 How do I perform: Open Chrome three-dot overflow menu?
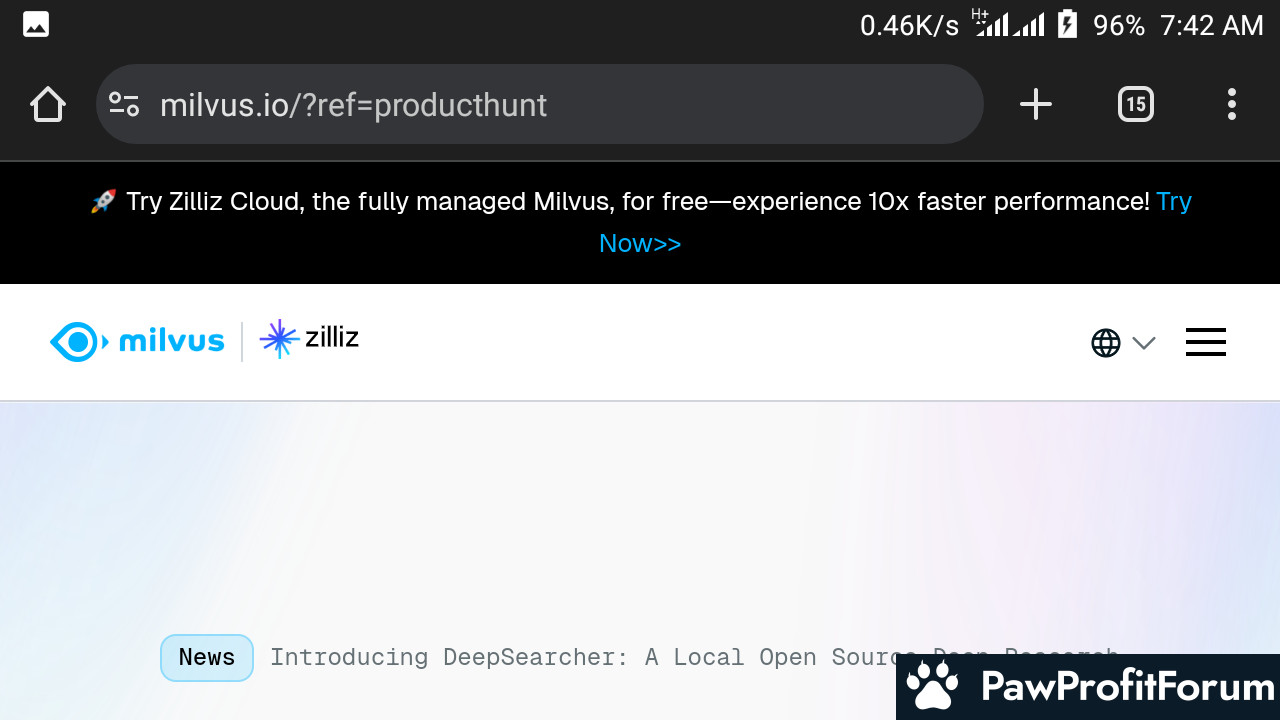click(x=1231, y=104)
